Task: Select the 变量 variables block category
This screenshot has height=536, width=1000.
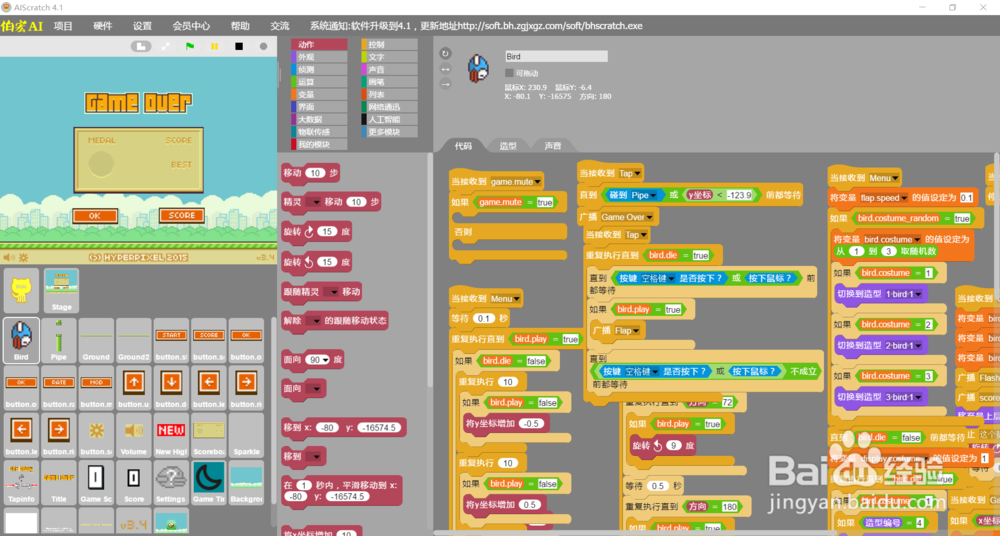Action: (x=319, y=94)
